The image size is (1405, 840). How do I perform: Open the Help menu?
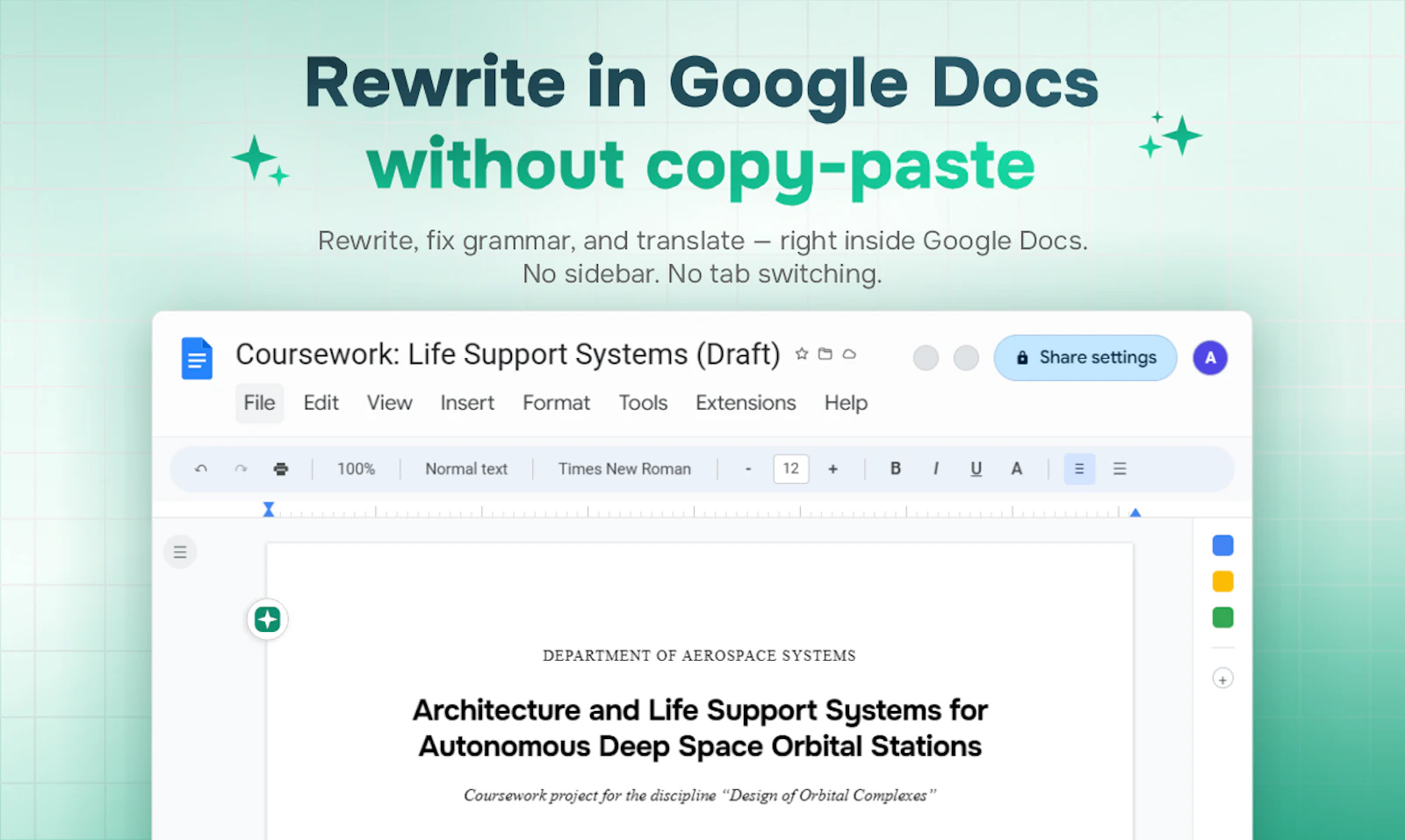click(x=846, y=403)
